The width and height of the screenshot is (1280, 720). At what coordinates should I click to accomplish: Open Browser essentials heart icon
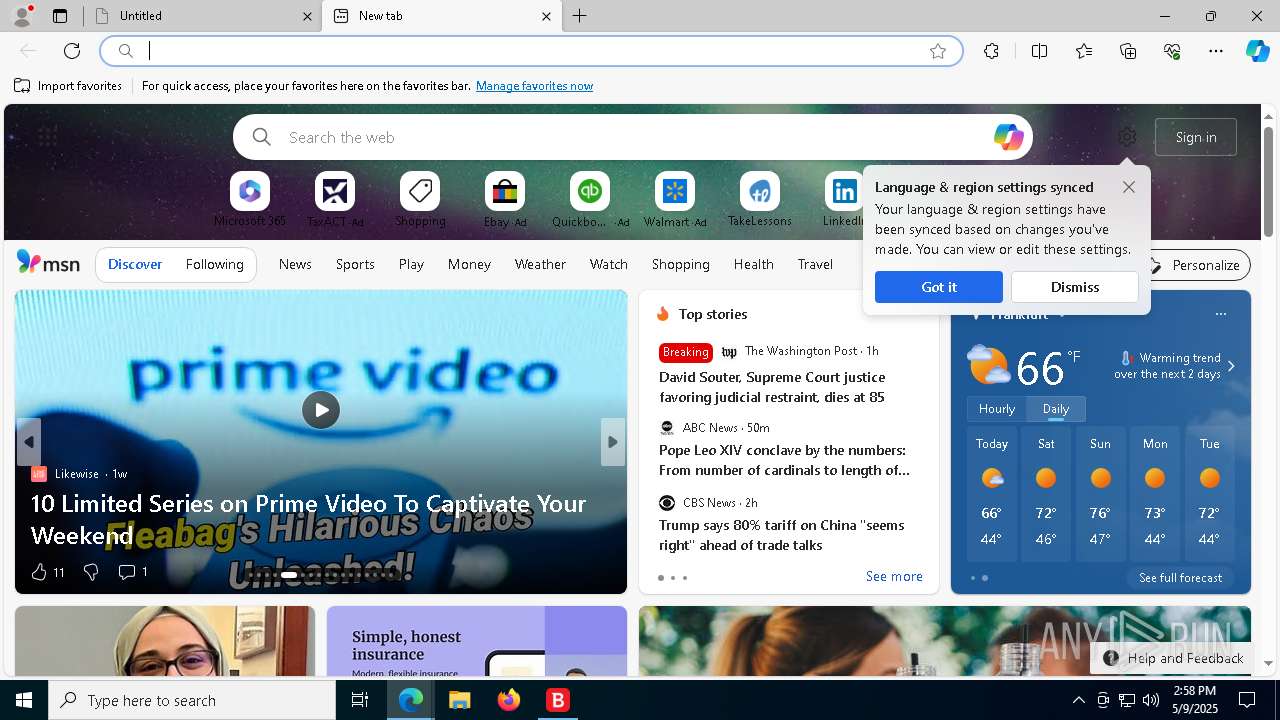coord(1172,51)
